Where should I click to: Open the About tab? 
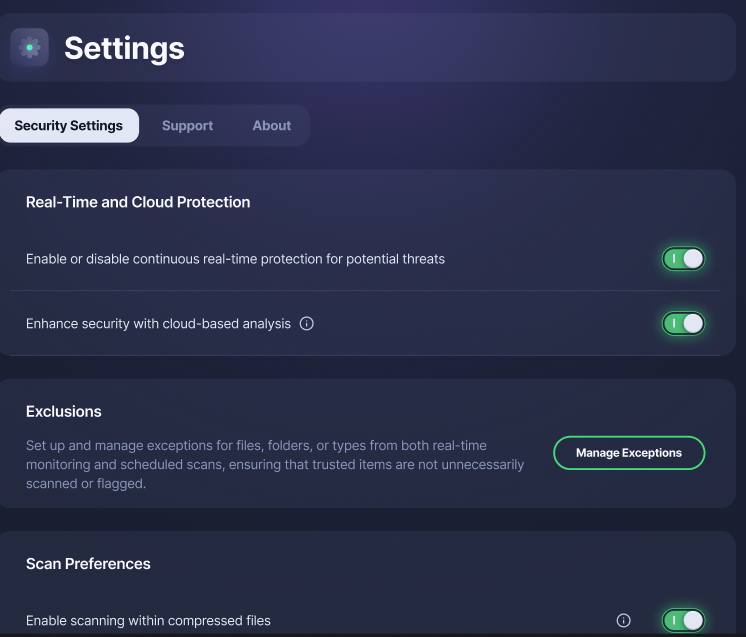272,126
